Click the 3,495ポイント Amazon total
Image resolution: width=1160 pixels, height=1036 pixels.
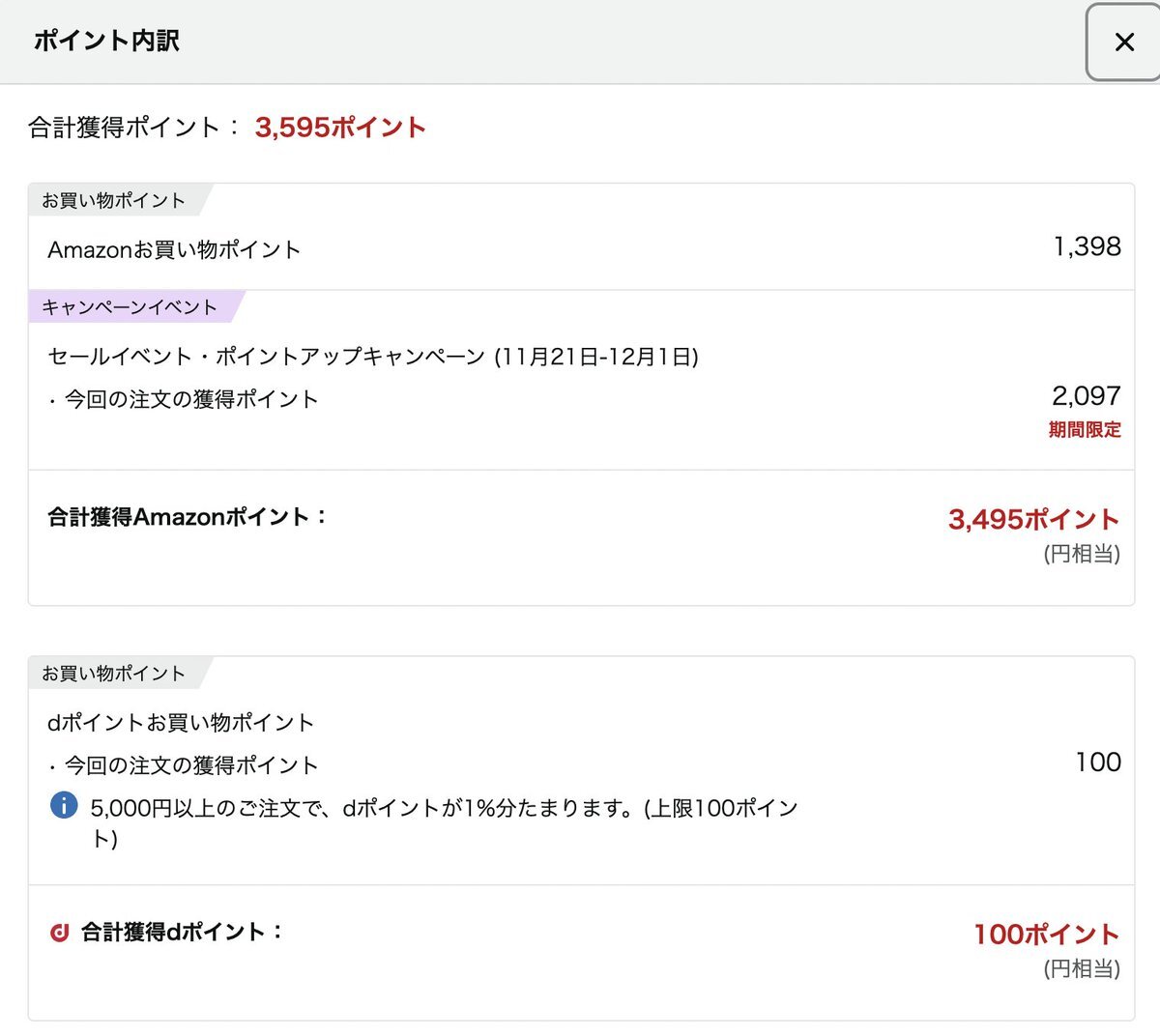[x=1033, y=520]
